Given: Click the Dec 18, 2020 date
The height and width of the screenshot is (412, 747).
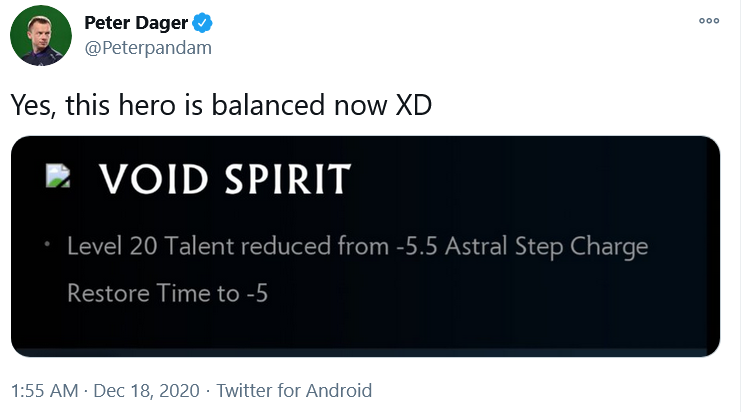Looking at the screenshot, I should (146, 391).
